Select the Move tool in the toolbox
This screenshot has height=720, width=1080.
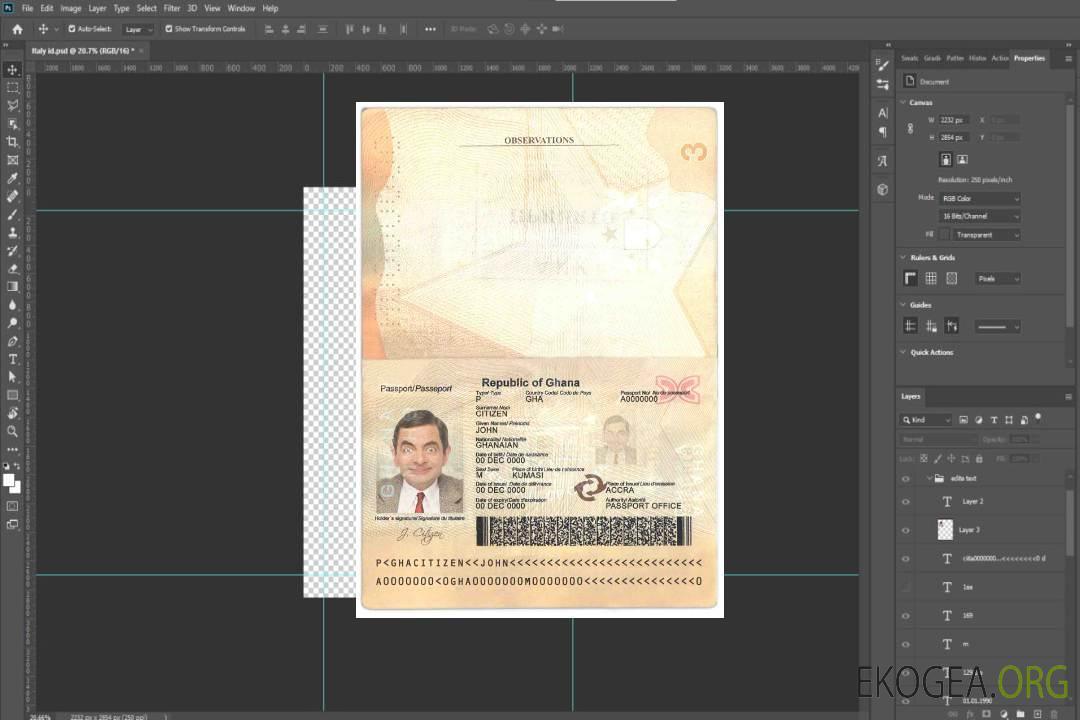tap(12, 70)
